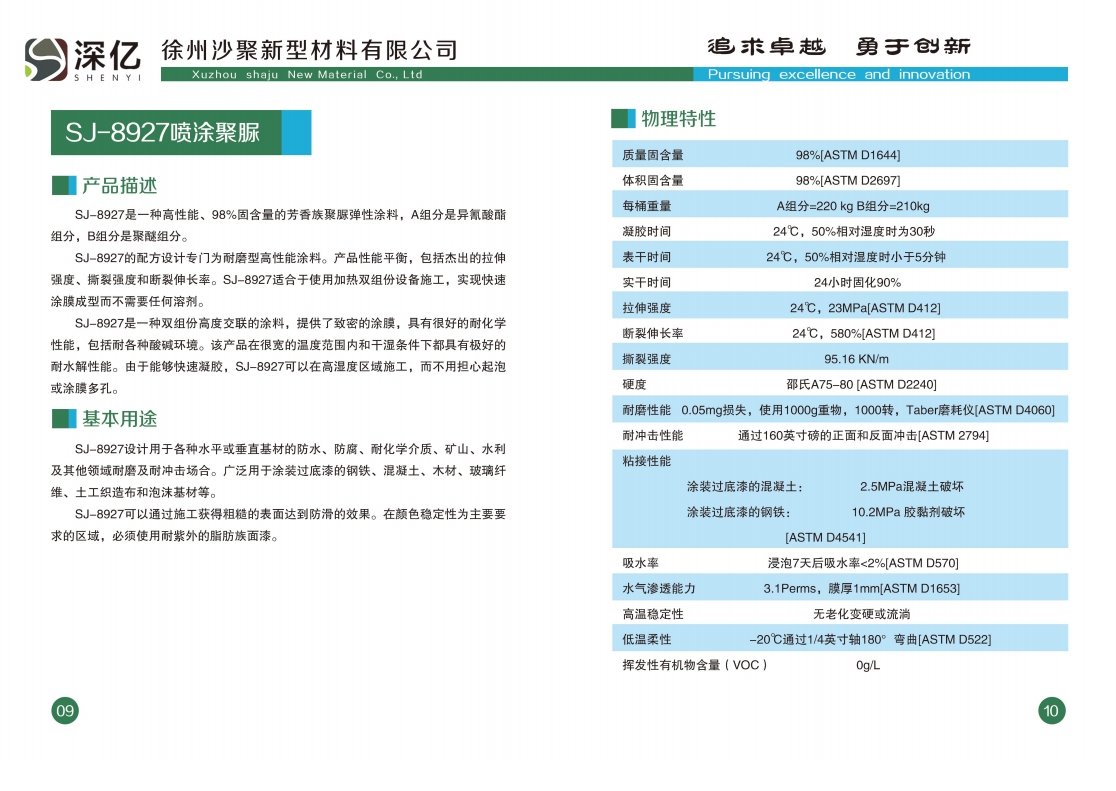
Task: Select '24℃，50%相对湿度时为30秒' value
Action: coord(854,231)
